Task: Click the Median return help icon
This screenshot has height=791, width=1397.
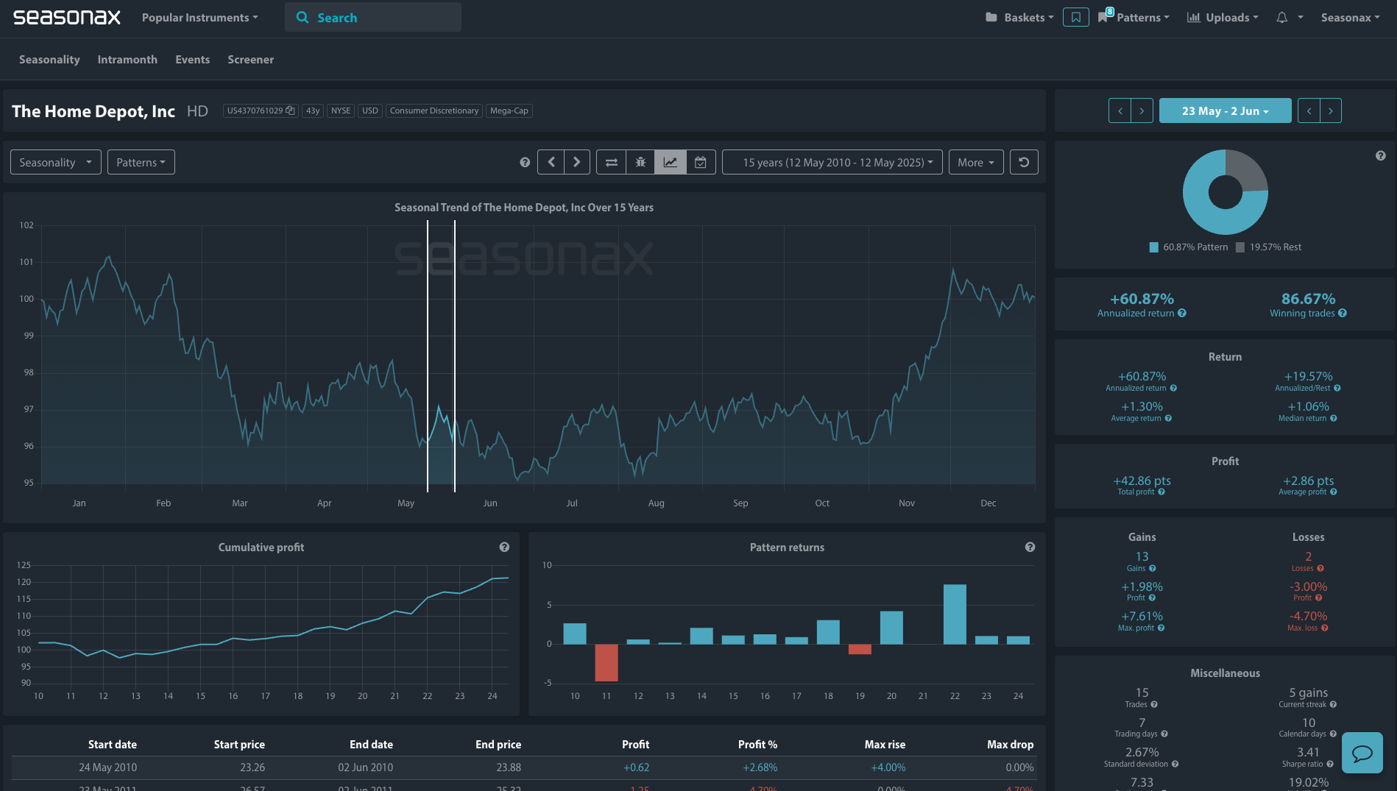Action: 1333,418
